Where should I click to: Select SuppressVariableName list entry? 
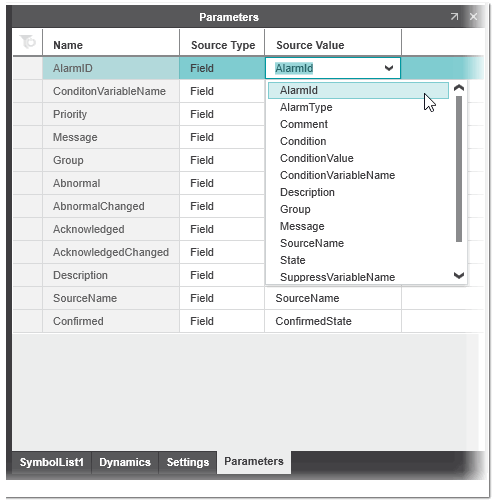coord(337,277)
